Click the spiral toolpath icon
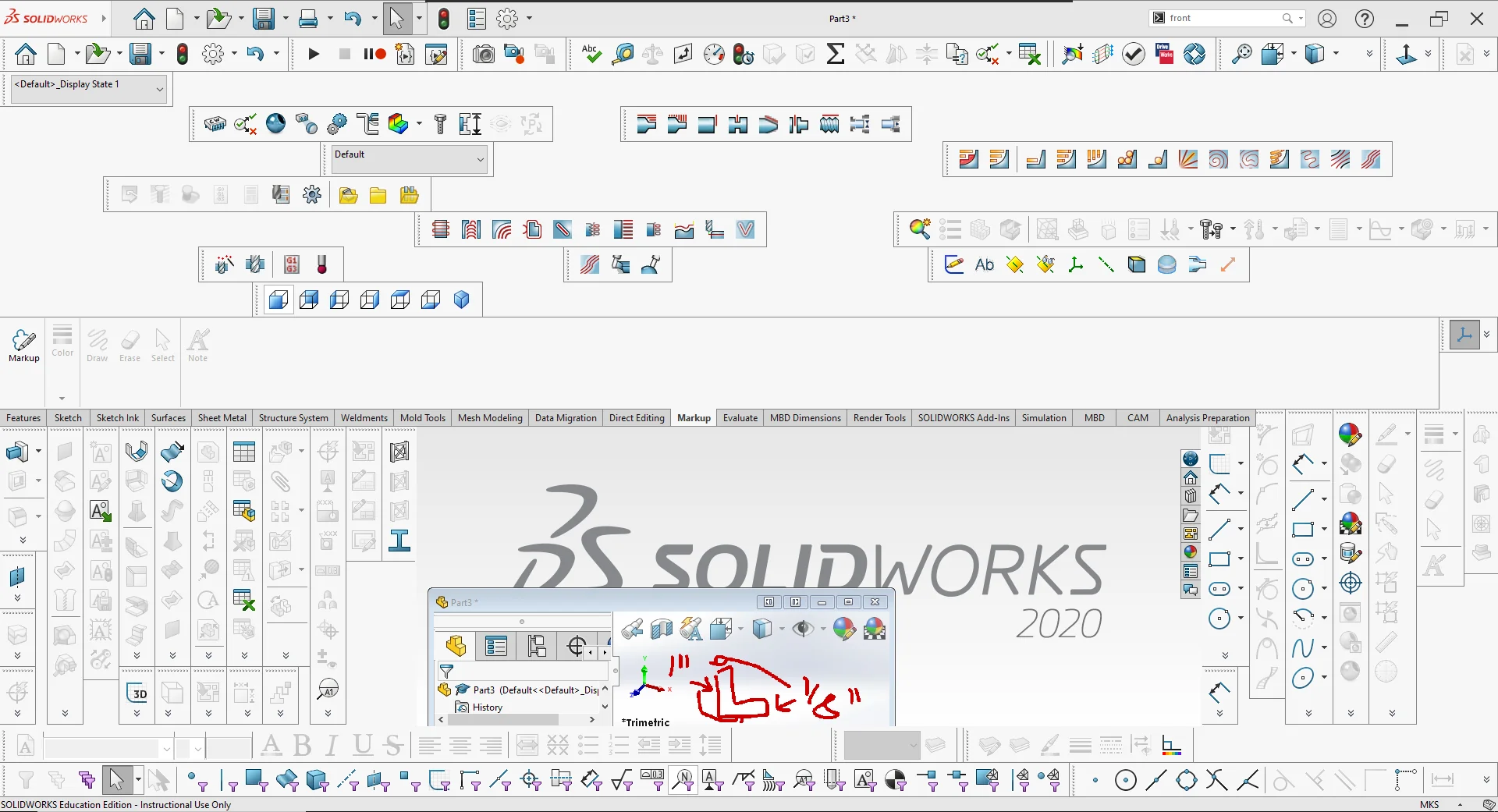1498x812 pixels. (1218, 159)
